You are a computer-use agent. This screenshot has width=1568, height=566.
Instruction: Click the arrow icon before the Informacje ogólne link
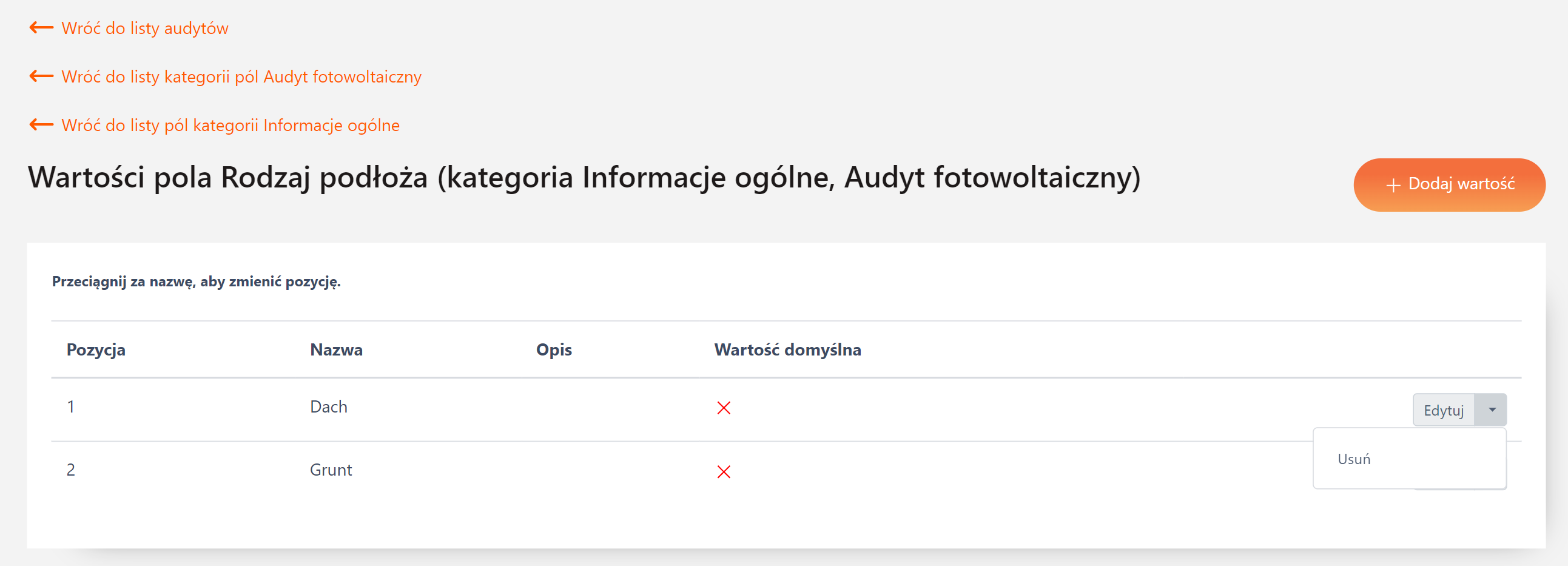tap(41, 125)
